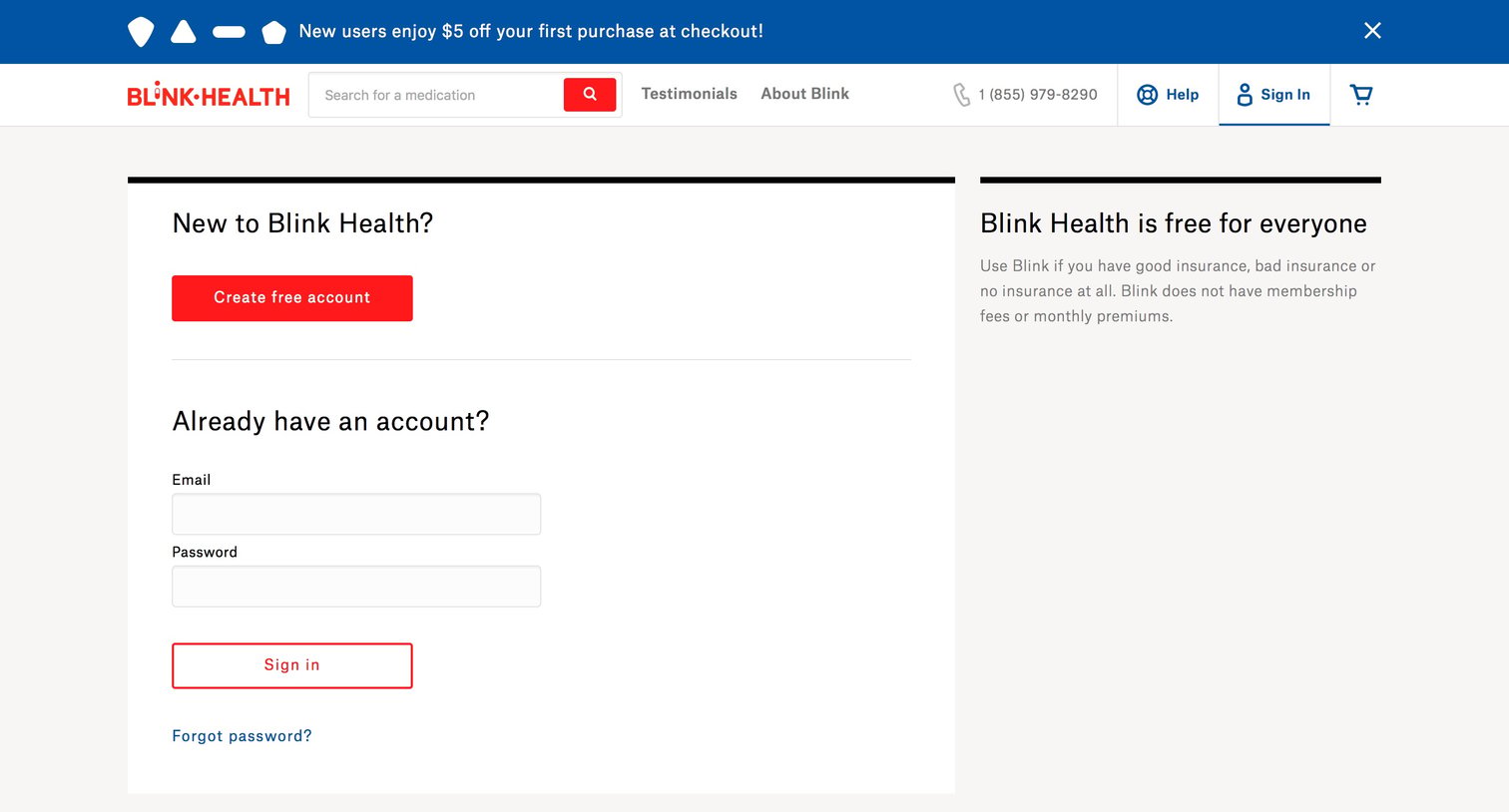Click the banner text about $5 off
This screenshot has width=1509, height=812.
tap(531, 31)
